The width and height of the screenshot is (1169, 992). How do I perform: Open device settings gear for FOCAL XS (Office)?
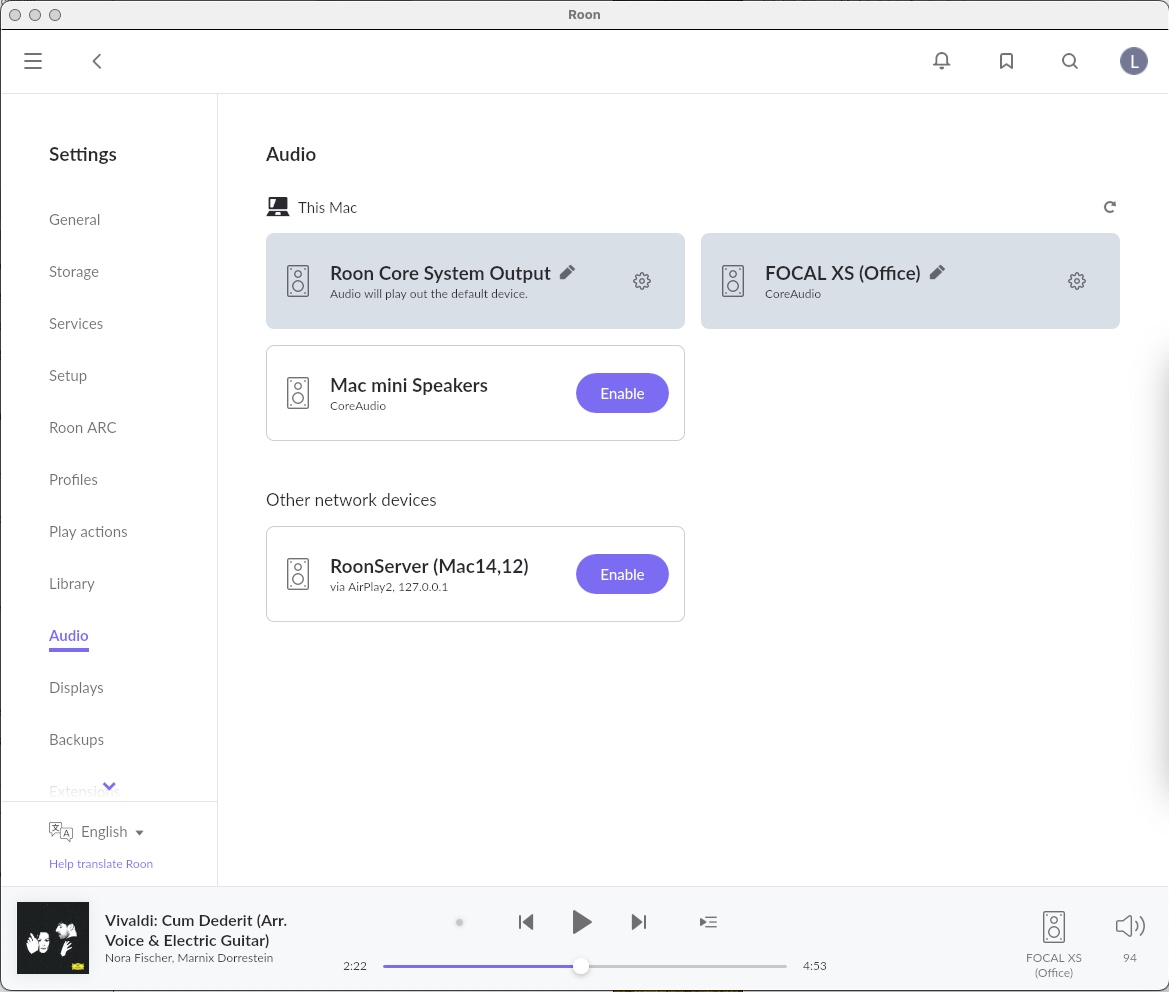click(x=1077, y=281)
